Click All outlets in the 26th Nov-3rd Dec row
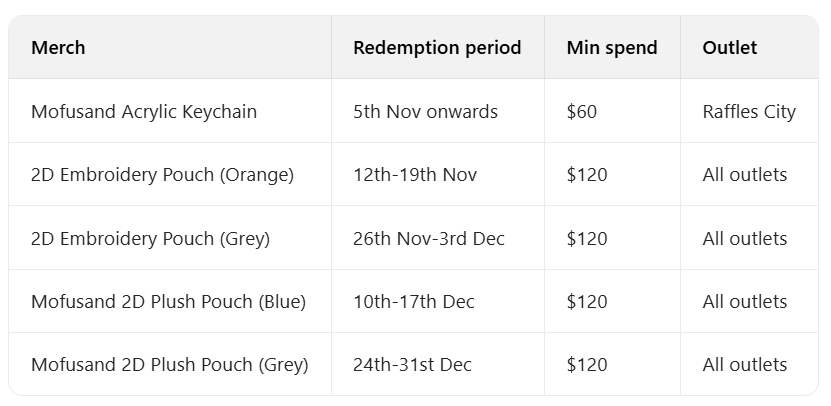The height and width of the screenshot is (406, 831). [745, 239]
